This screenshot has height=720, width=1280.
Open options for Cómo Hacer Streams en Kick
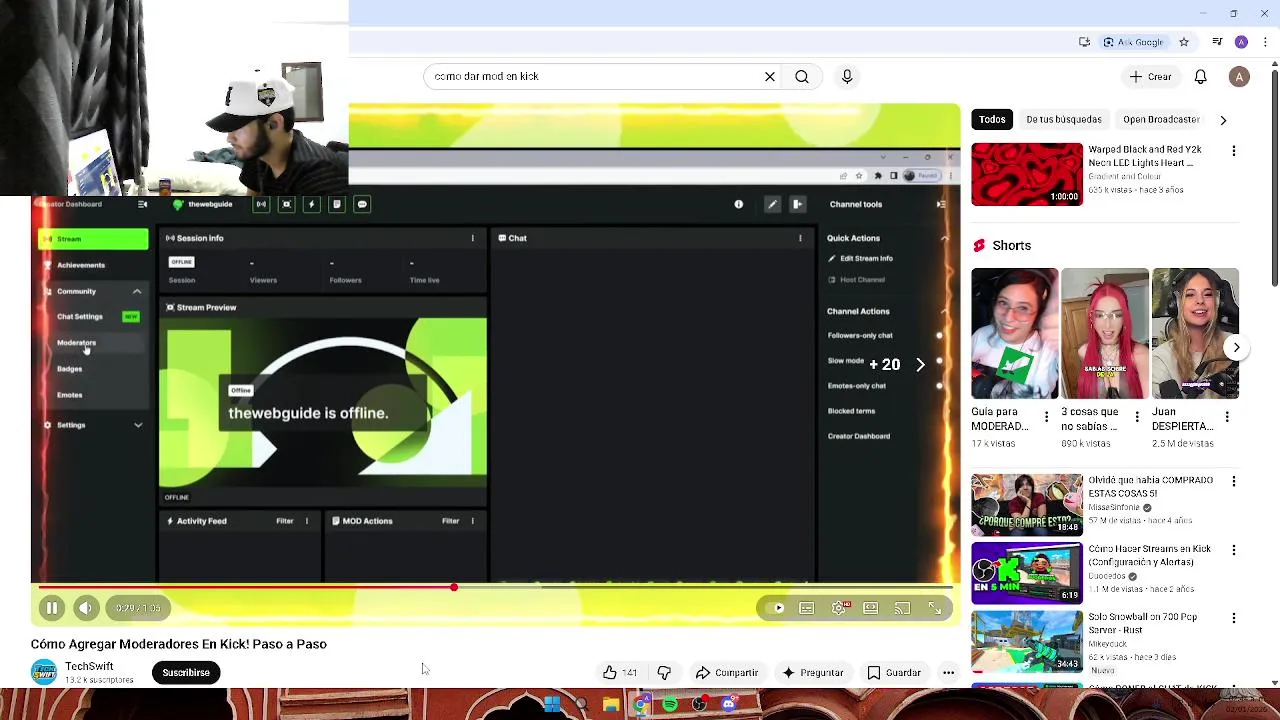click(1234, 550)
